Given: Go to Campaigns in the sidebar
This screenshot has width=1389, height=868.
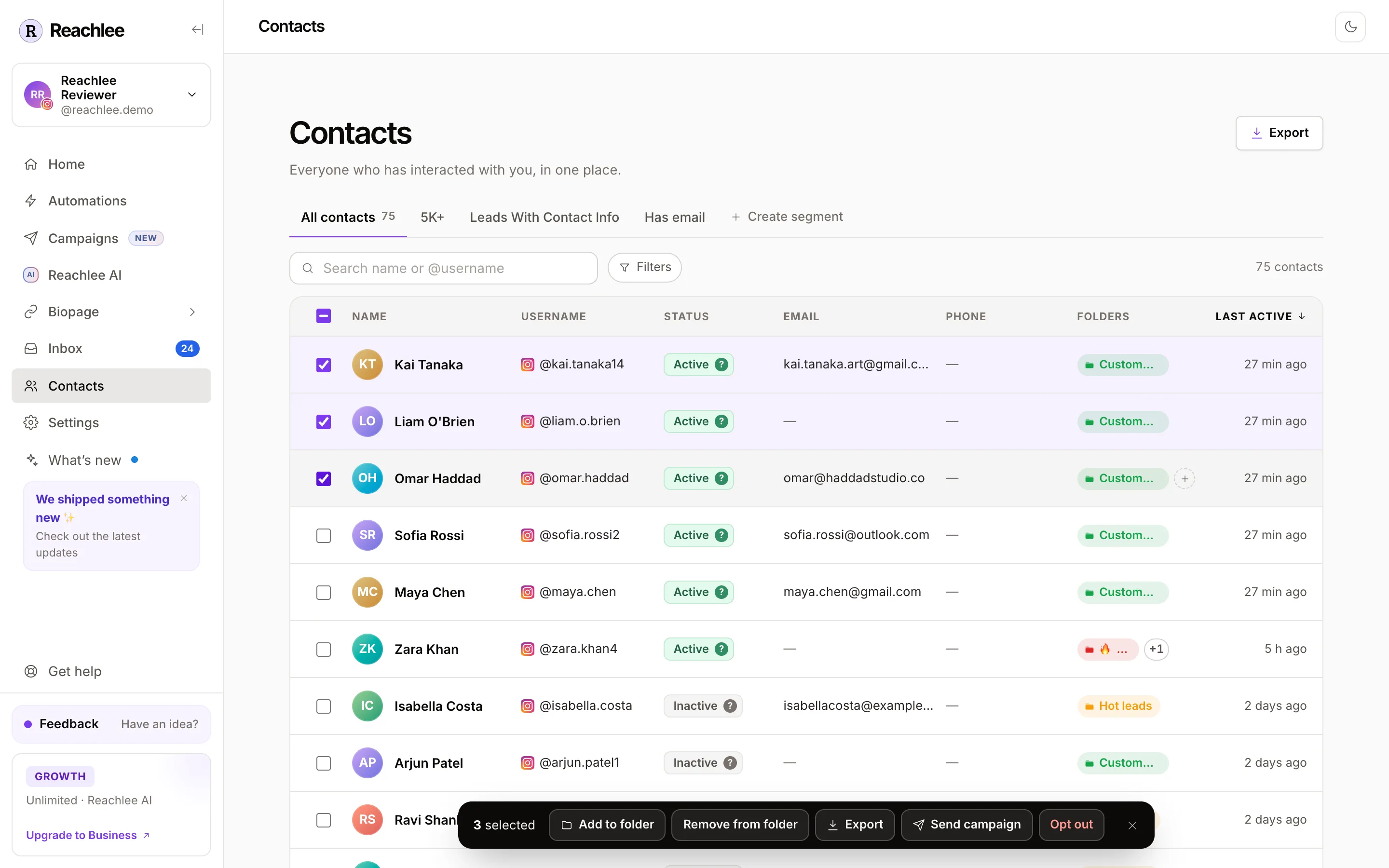Looking at the screenshot, I should [111, 238].
